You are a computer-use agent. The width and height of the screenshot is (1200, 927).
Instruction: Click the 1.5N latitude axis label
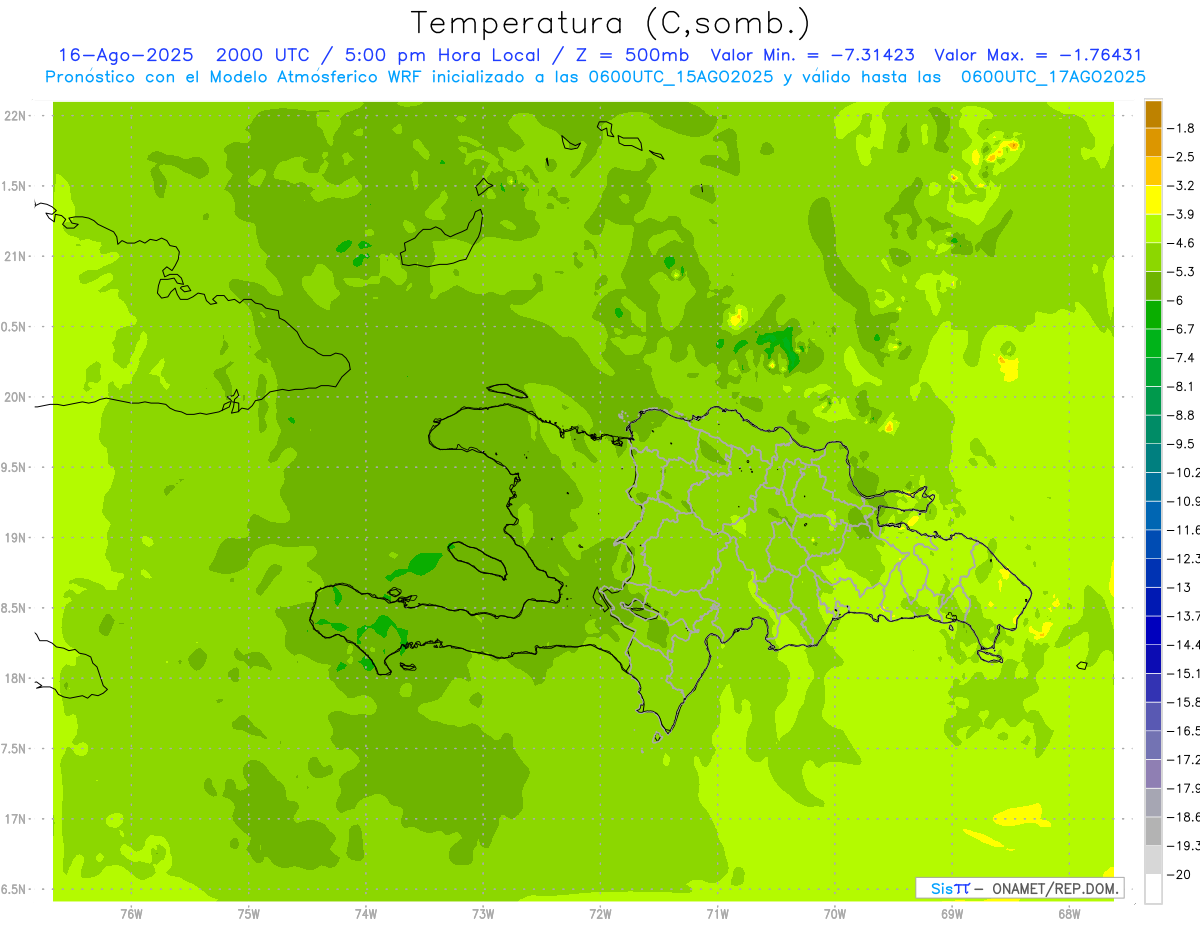click(15, 186)
